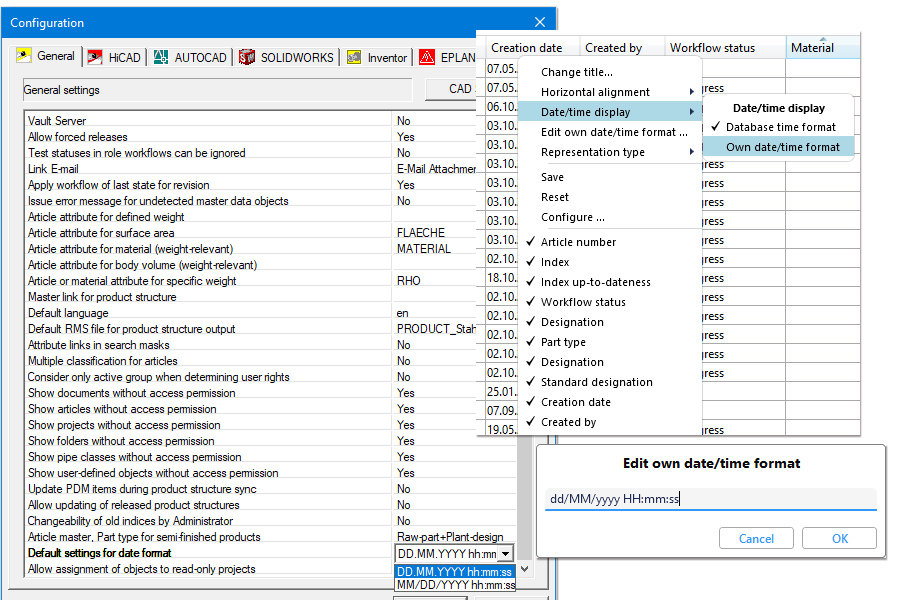Click the E-Mail Attachment value
The width and height of the screenshot is (900, 600).
point(436,169)
